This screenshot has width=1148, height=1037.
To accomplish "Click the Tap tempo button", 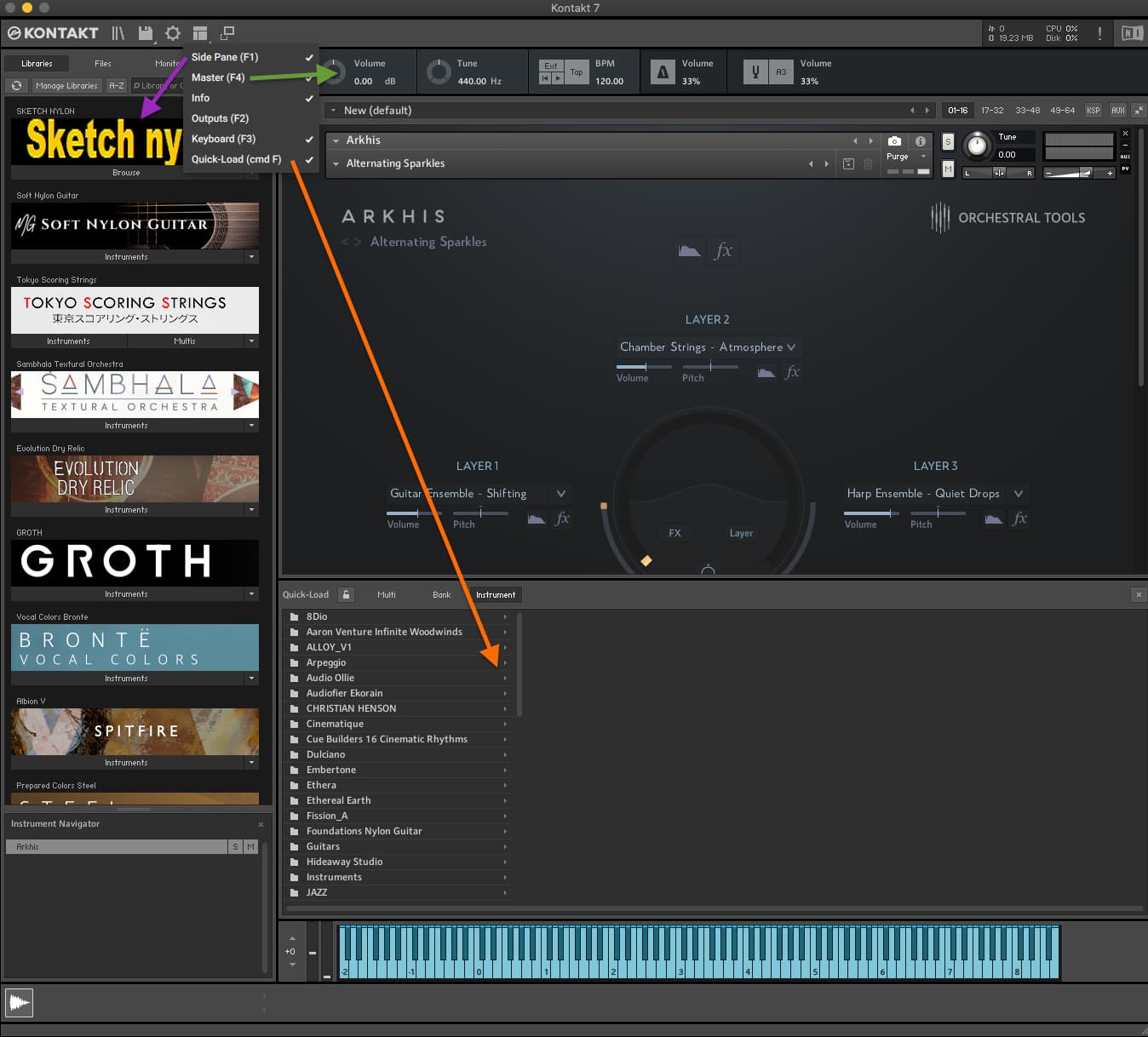I will click(577, 72).
